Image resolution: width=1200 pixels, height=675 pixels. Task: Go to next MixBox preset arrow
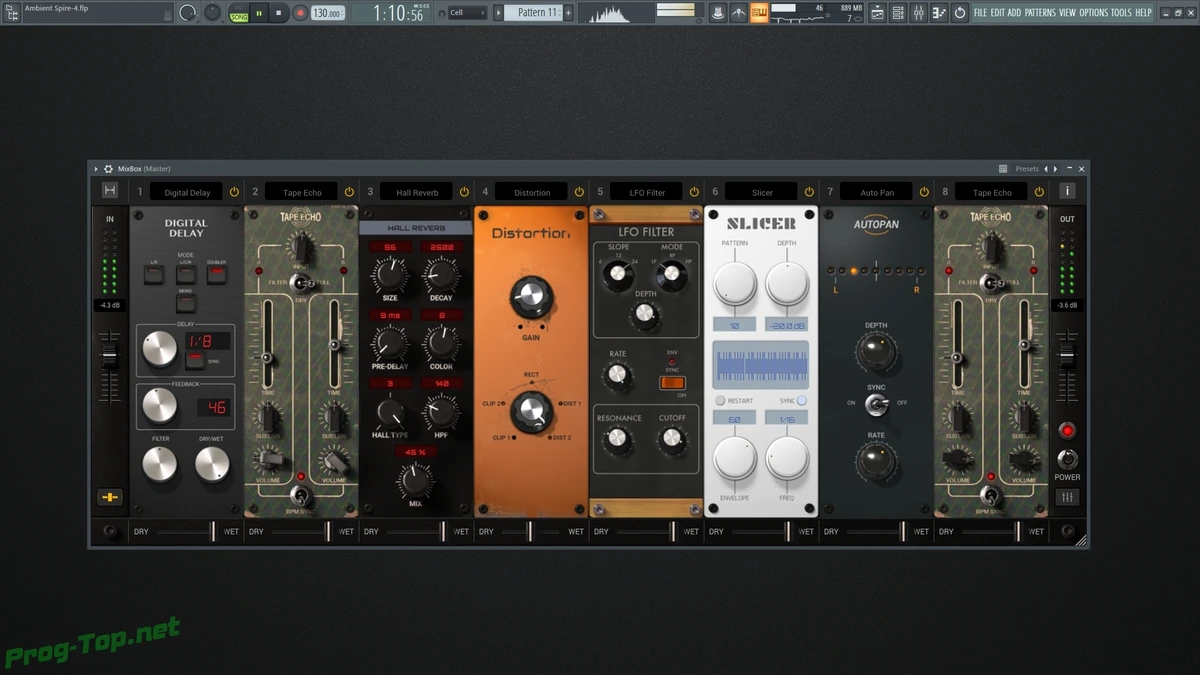(1054, 169)
